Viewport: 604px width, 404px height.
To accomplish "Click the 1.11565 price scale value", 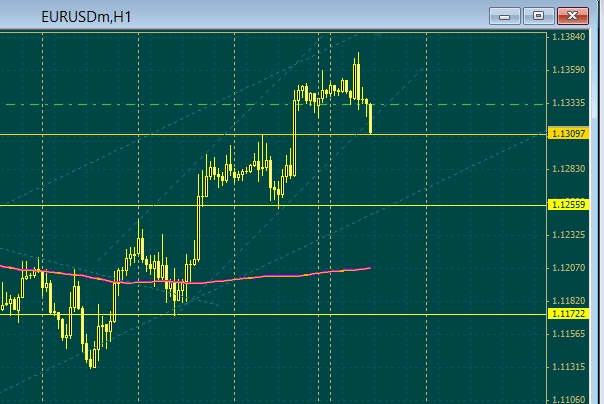I will point(569,334).
